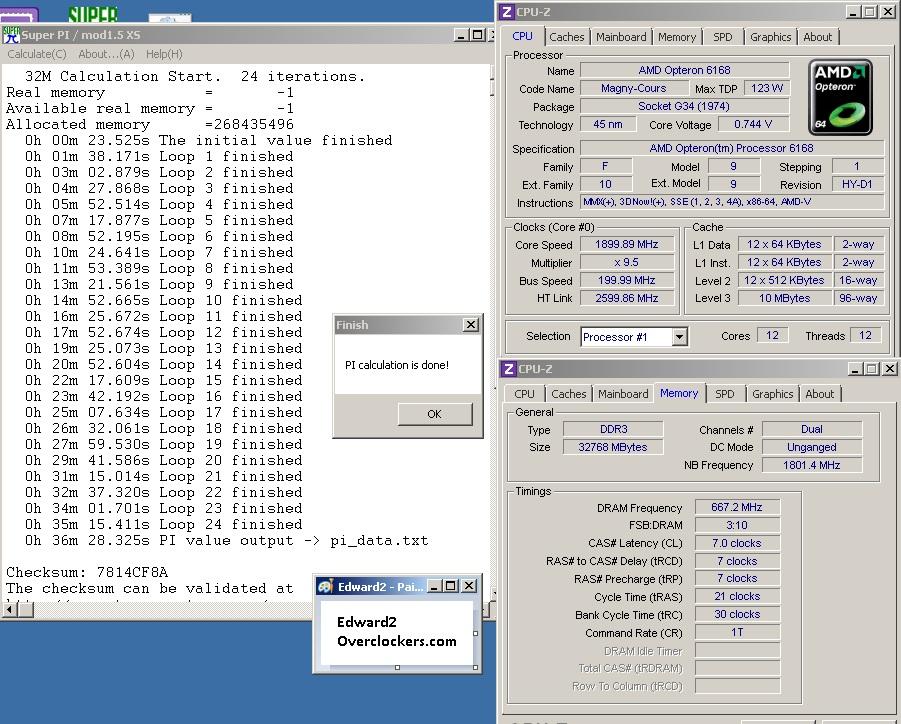The image size is (901, 724).
Task: Click the FSB:DRAM 3:10 value
Action: pos(737,525)
